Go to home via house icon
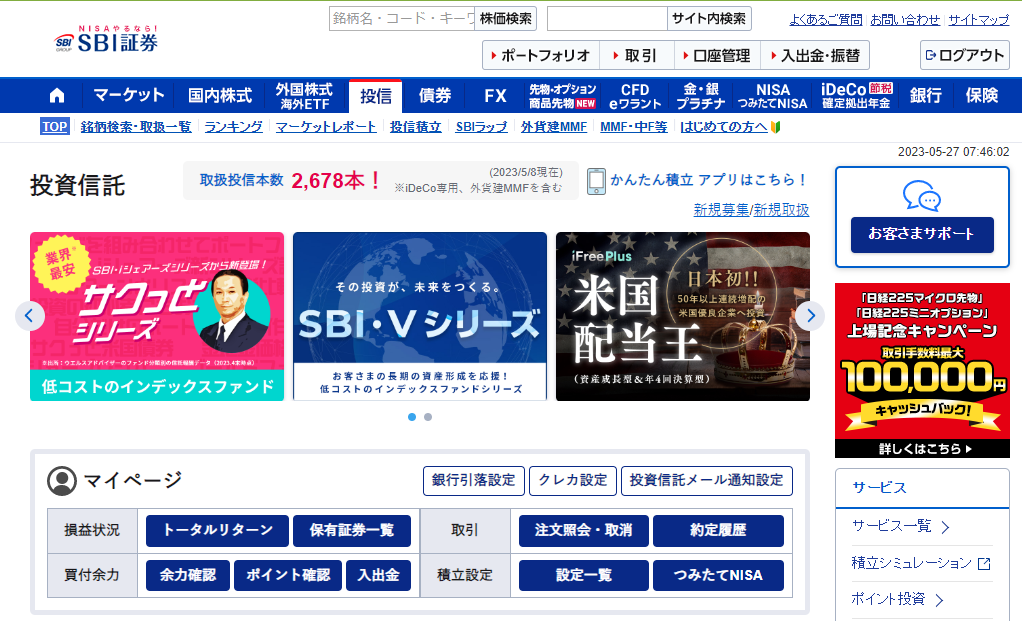1022x621 pixels. (x=57, y=96)
